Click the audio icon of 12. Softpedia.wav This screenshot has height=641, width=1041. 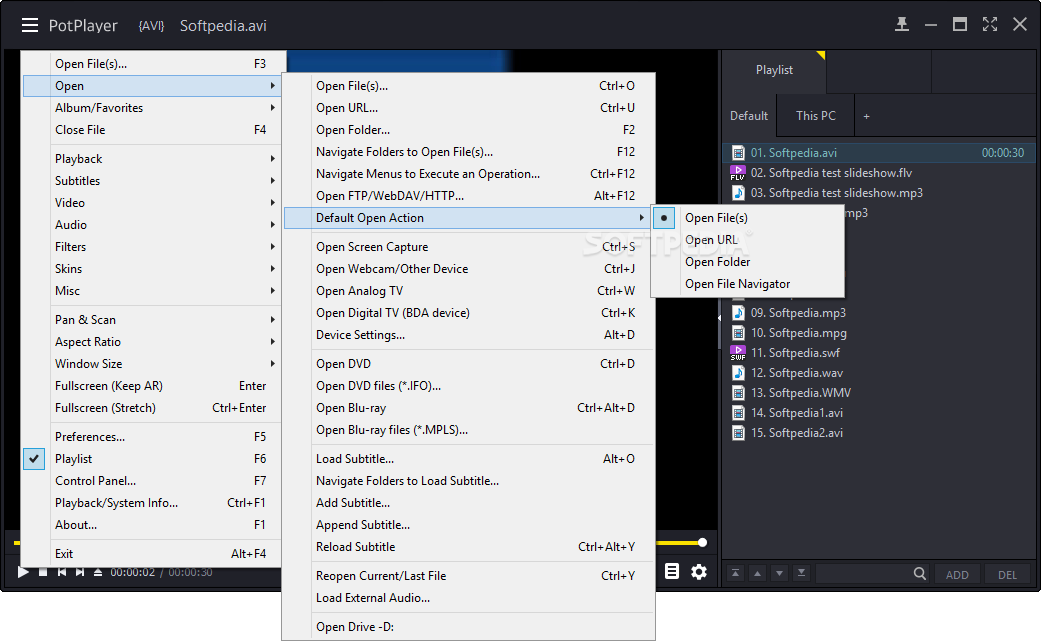tap(738, 373)
